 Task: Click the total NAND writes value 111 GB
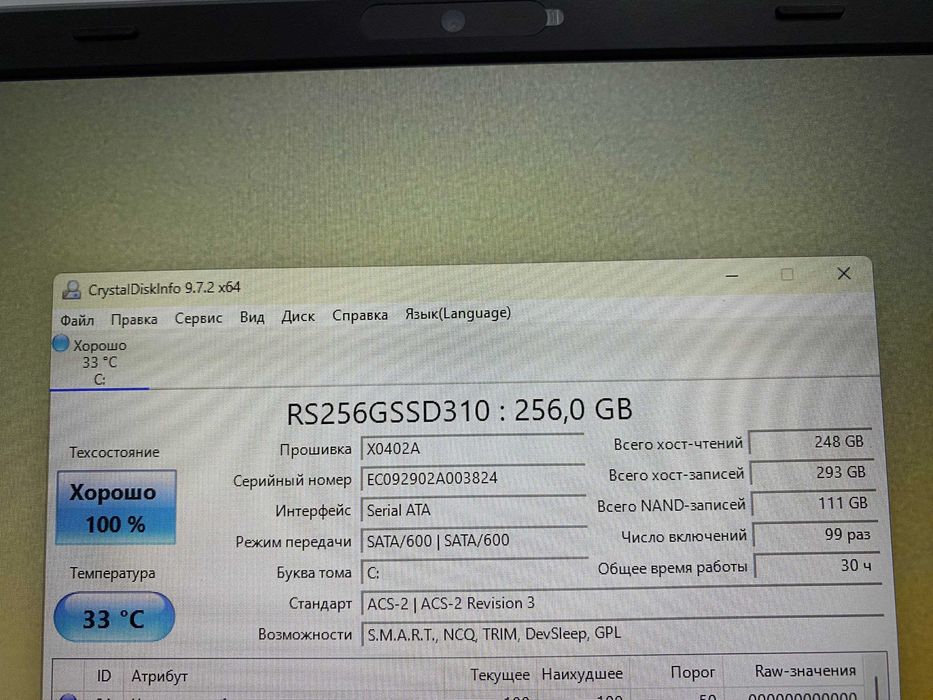coord(814,504)
